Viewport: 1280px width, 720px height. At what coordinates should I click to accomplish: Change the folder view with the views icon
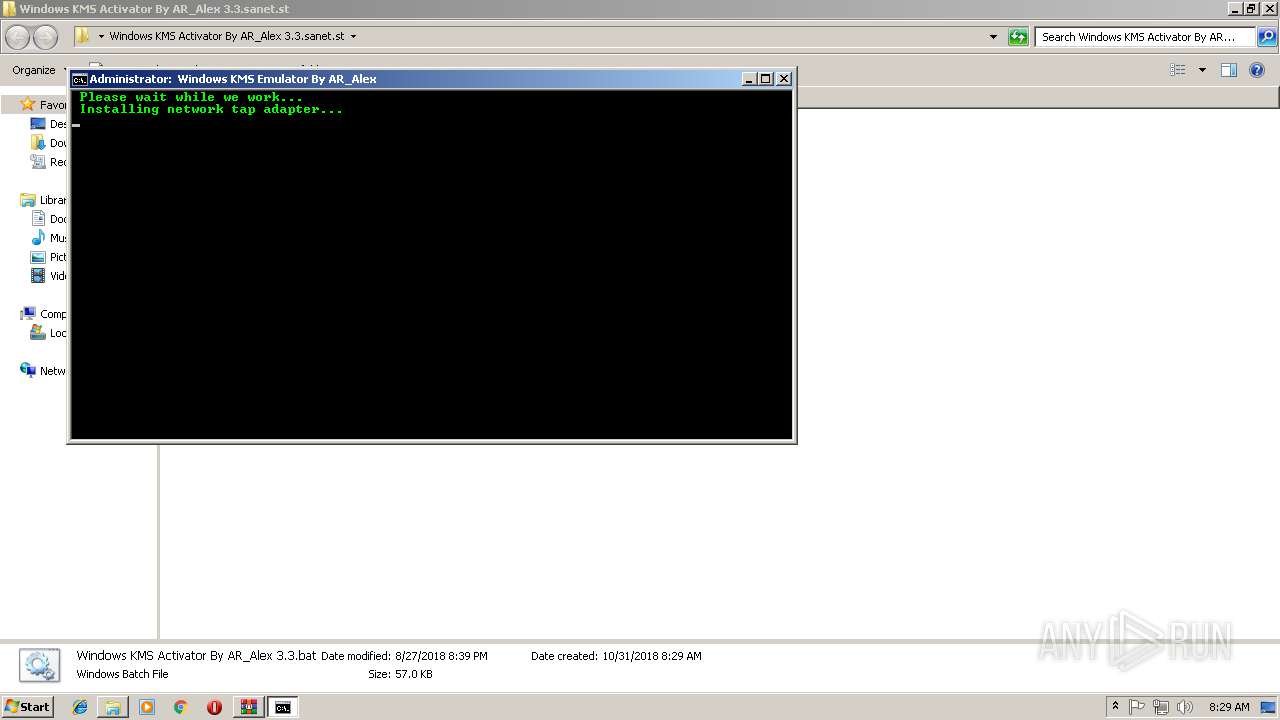tap(1178, 70)
